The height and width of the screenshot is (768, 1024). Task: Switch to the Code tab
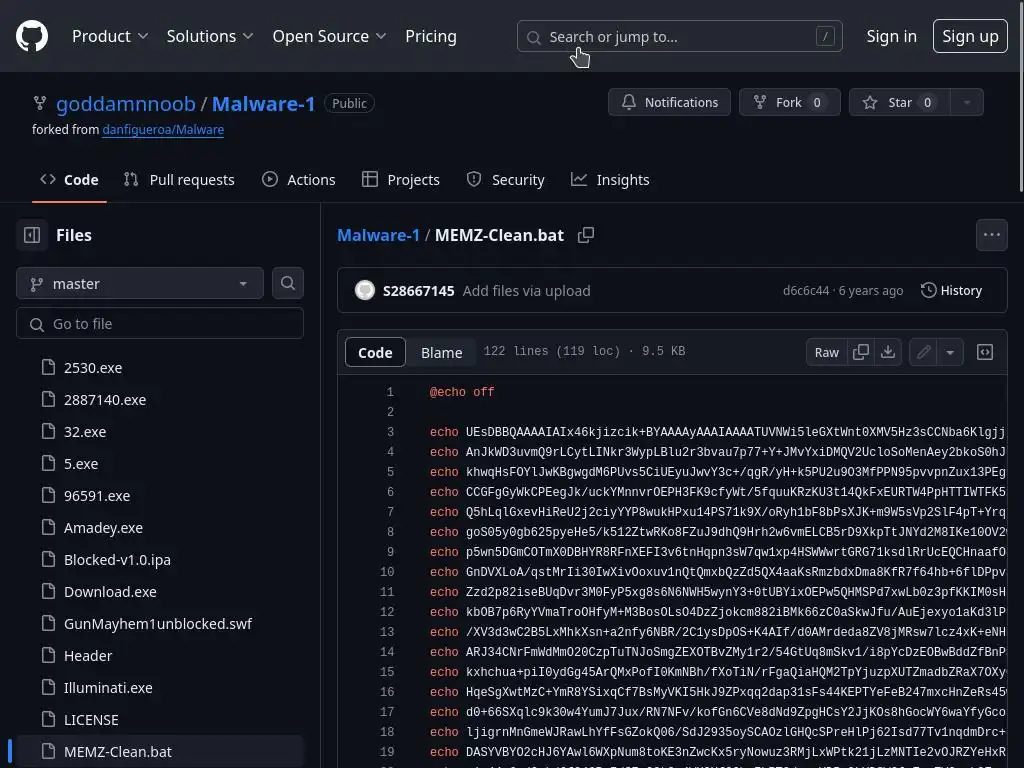point(69,180)
